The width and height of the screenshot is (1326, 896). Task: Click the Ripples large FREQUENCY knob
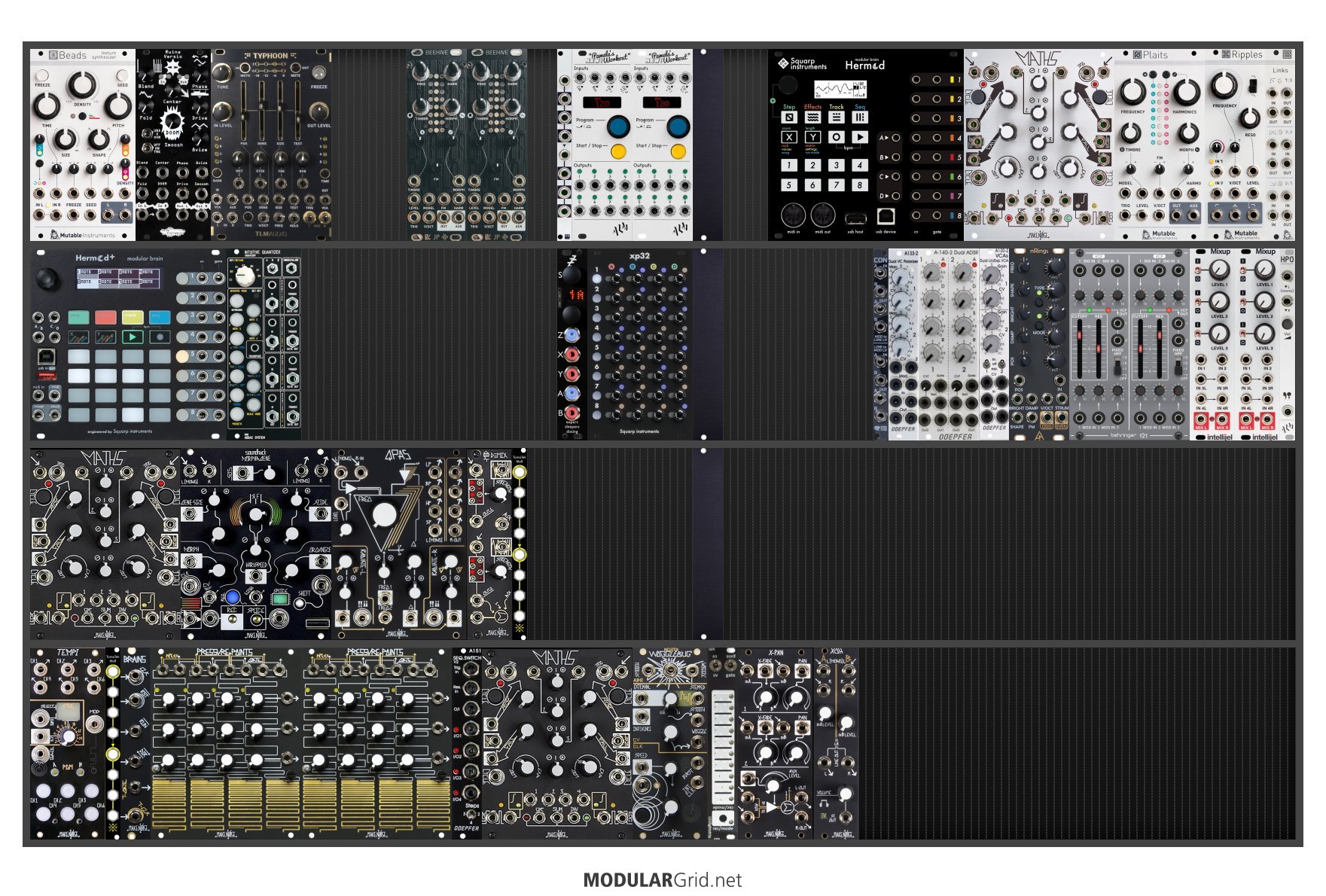click(1224, 85)
